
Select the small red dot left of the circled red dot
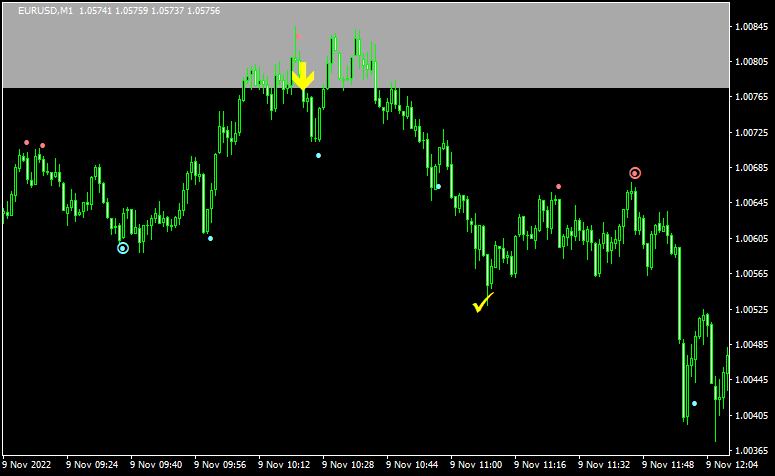point(558,186)
